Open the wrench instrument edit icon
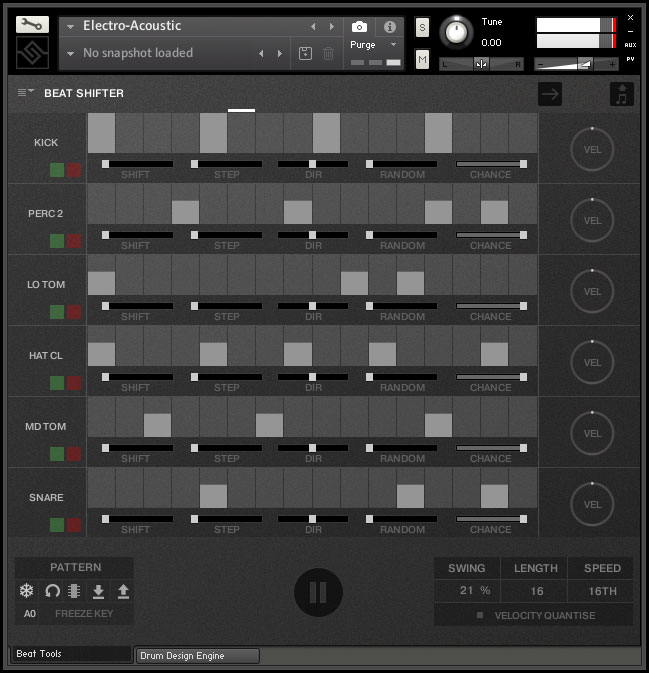This screenshot has width=649, height=673. click(x=32, y=24)
